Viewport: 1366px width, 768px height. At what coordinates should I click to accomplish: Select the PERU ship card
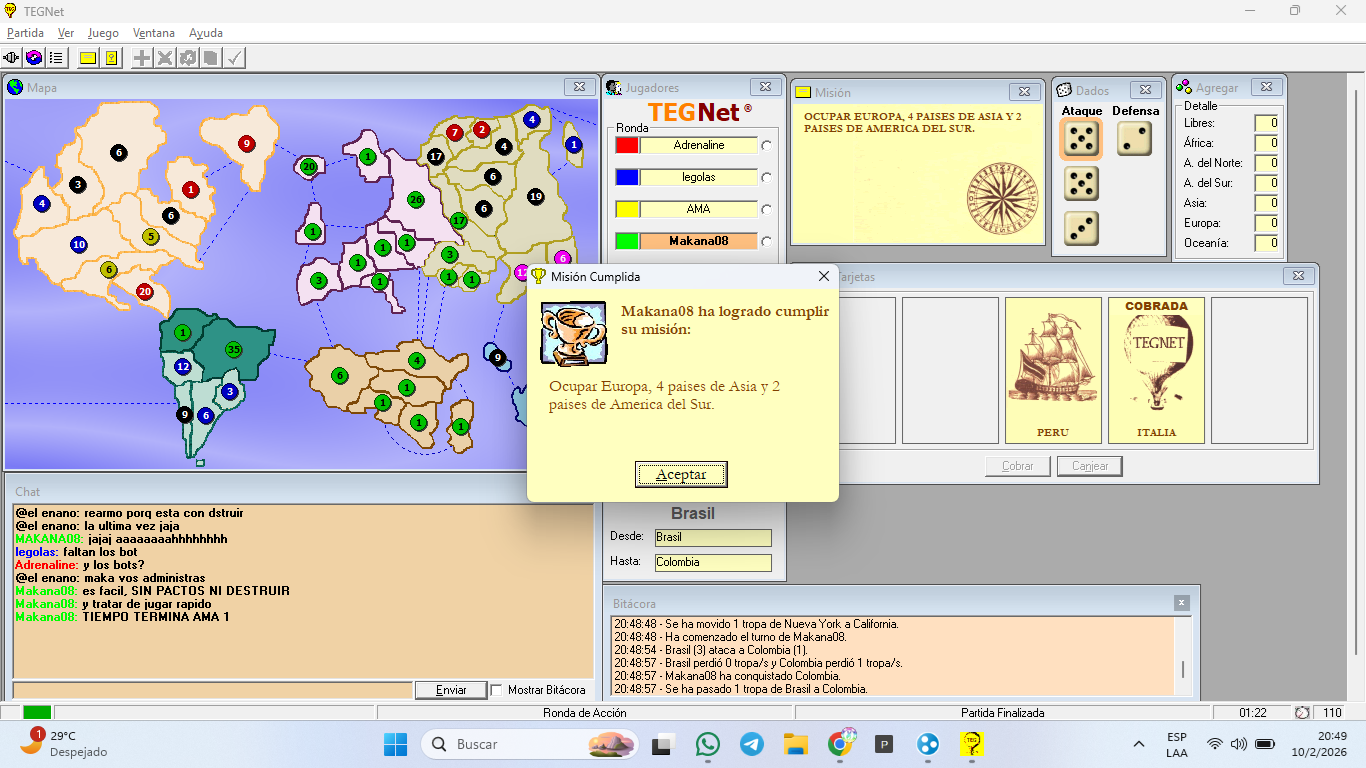pos(1053,370)
